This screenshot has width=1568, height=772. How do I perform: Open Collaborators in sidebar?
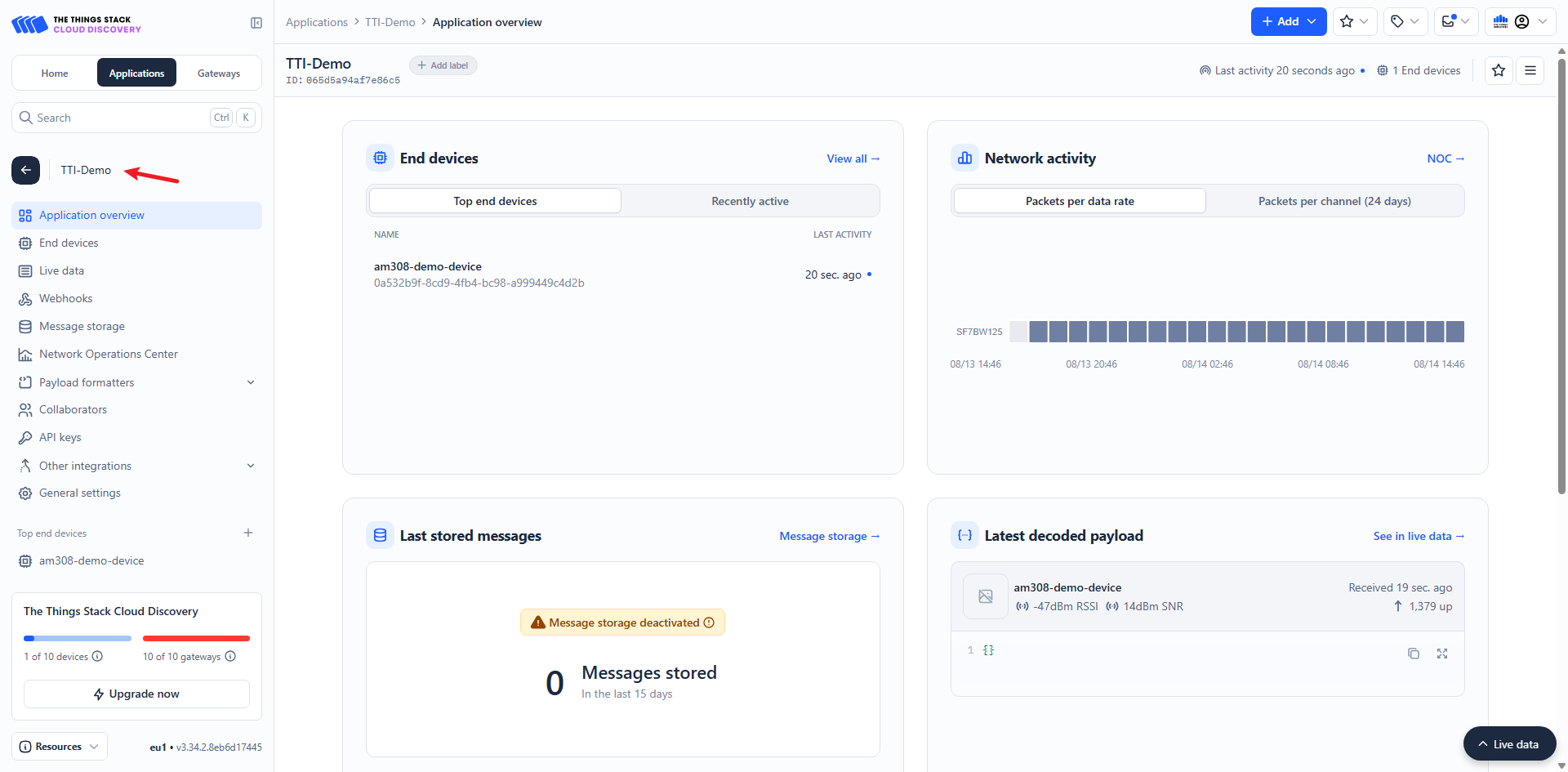coord(136,410)
